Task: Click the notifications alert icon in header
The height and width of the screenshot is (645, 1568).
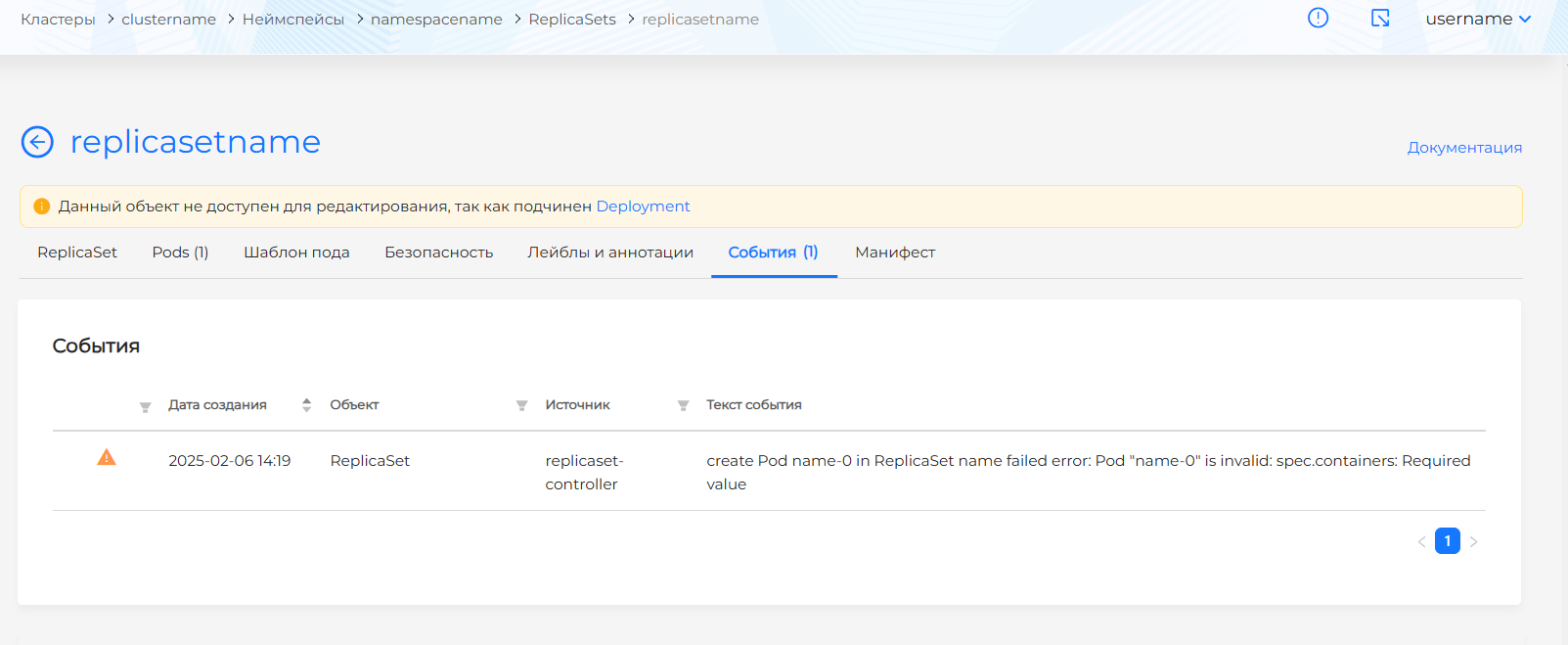Action: 1318,18
